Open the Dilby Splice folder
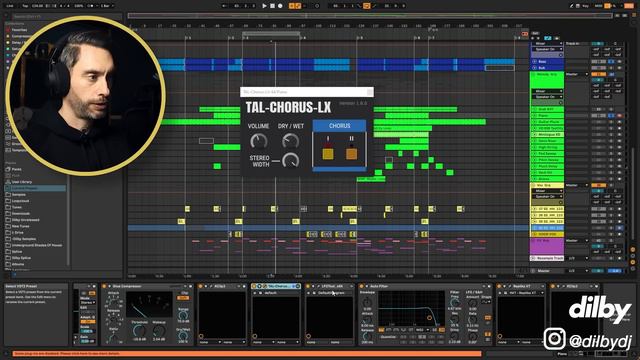 (x=22, y=258)
